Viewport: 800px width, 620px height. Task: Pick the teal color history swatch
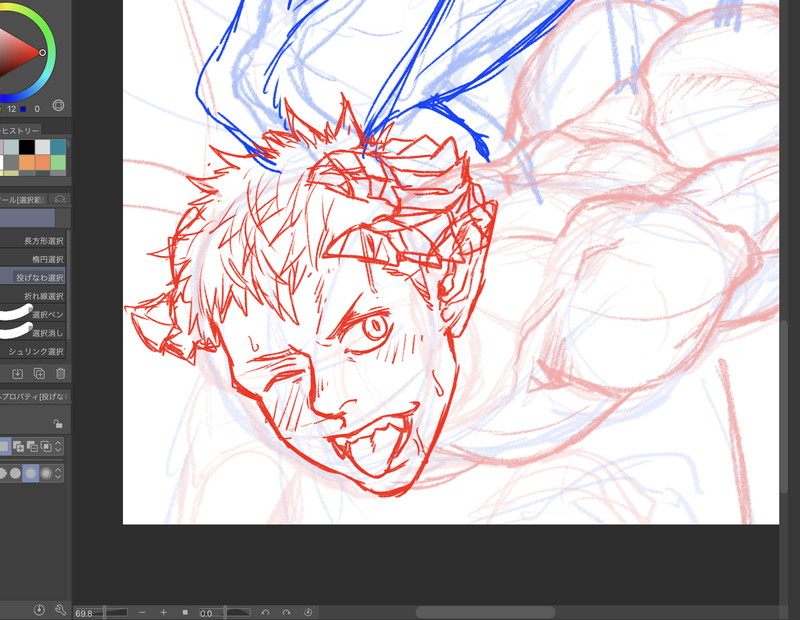[58, 147]
